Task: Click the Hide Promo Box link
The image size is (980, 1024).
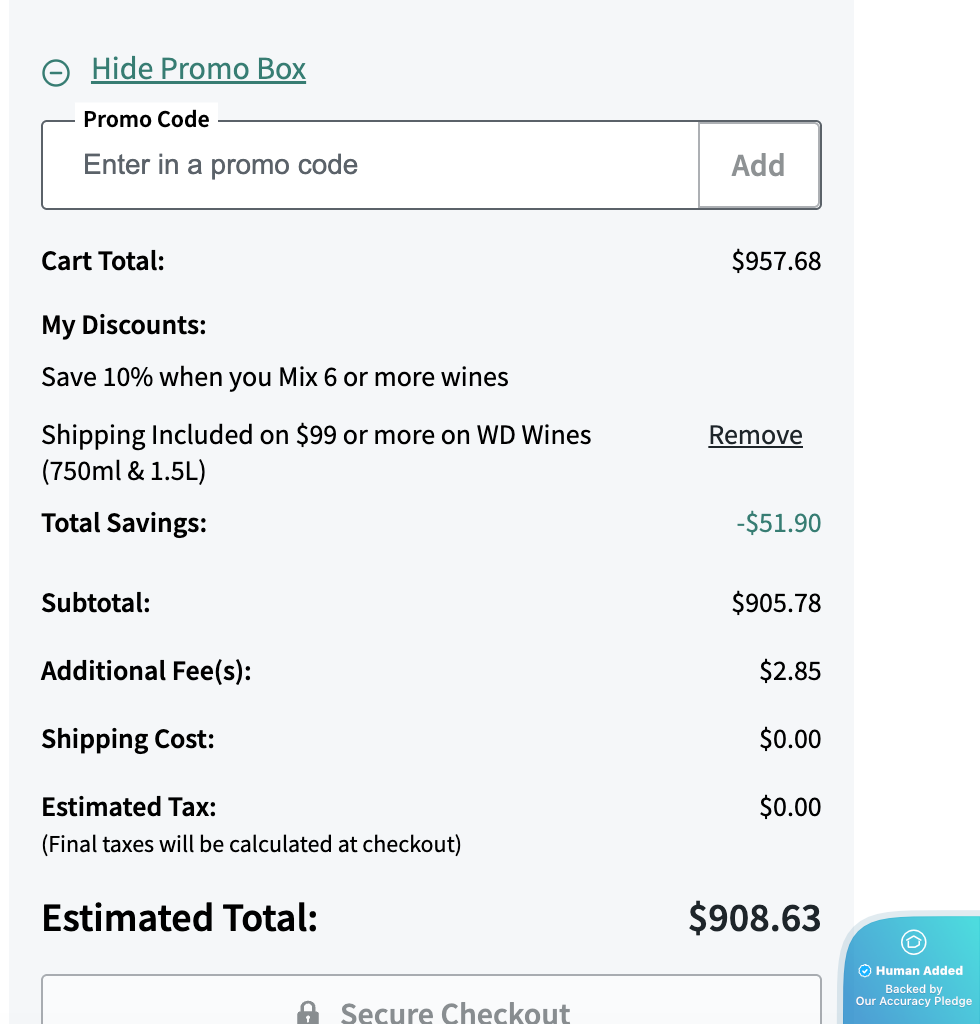Action: (x=198, y=69)
